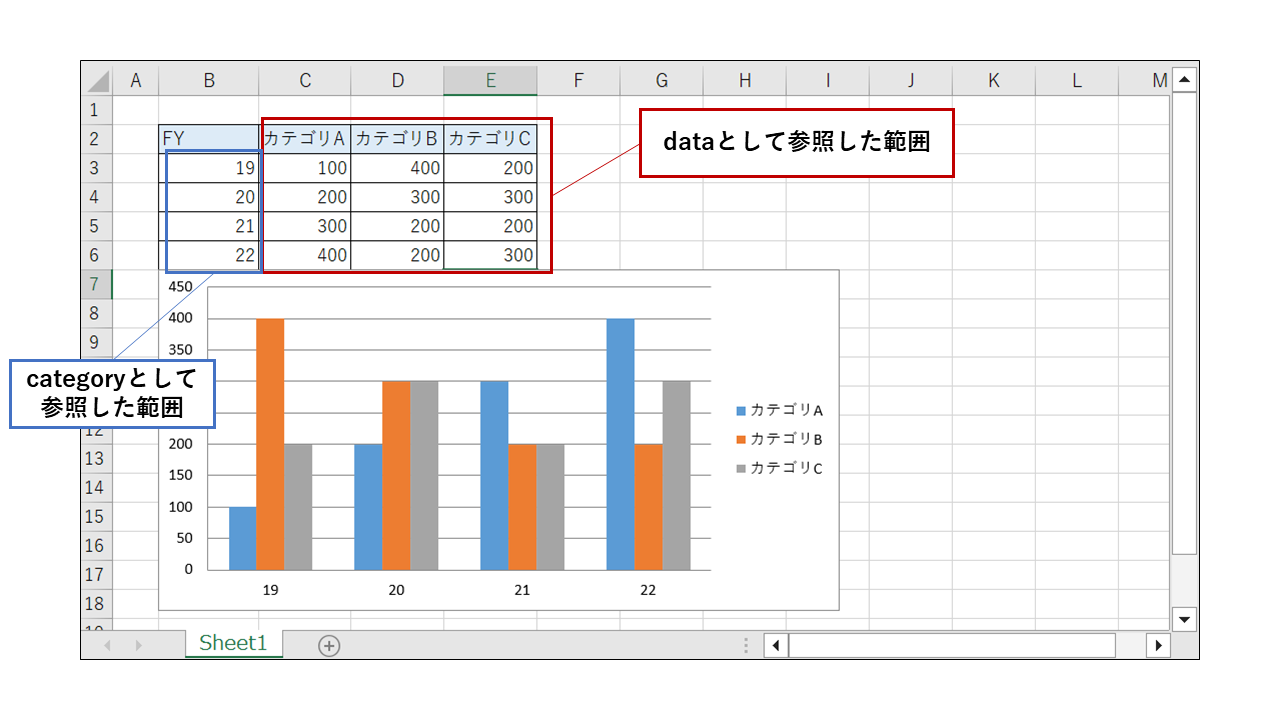The image size is (1280, 720).
Task: Click the left sheet navigation arrow
Action: (106, 644)
